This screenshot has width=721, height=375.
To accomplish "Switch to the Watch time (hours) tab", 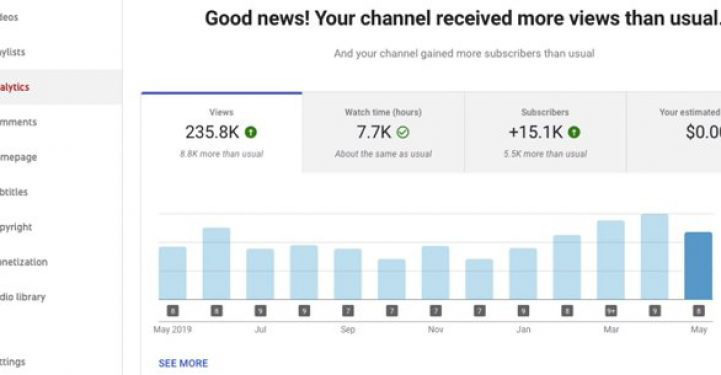I will (383, 132).
